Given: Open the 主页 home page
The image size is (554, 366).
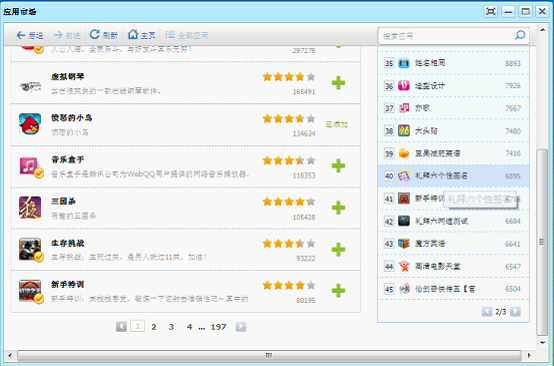Looking at the screenshot, I should coord(141,35).
